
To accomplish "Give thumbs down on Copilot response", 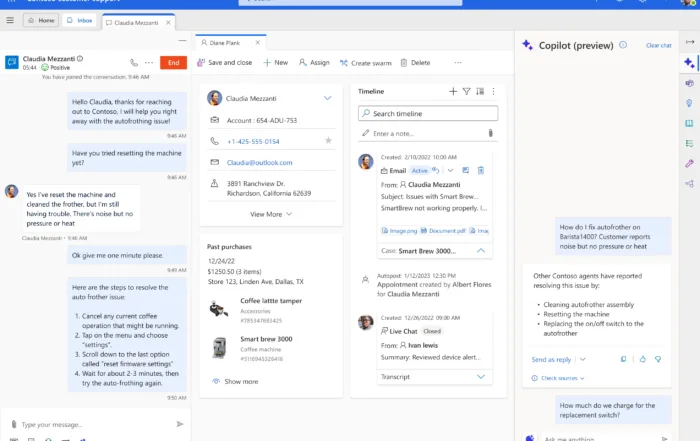I will (658, 359).
